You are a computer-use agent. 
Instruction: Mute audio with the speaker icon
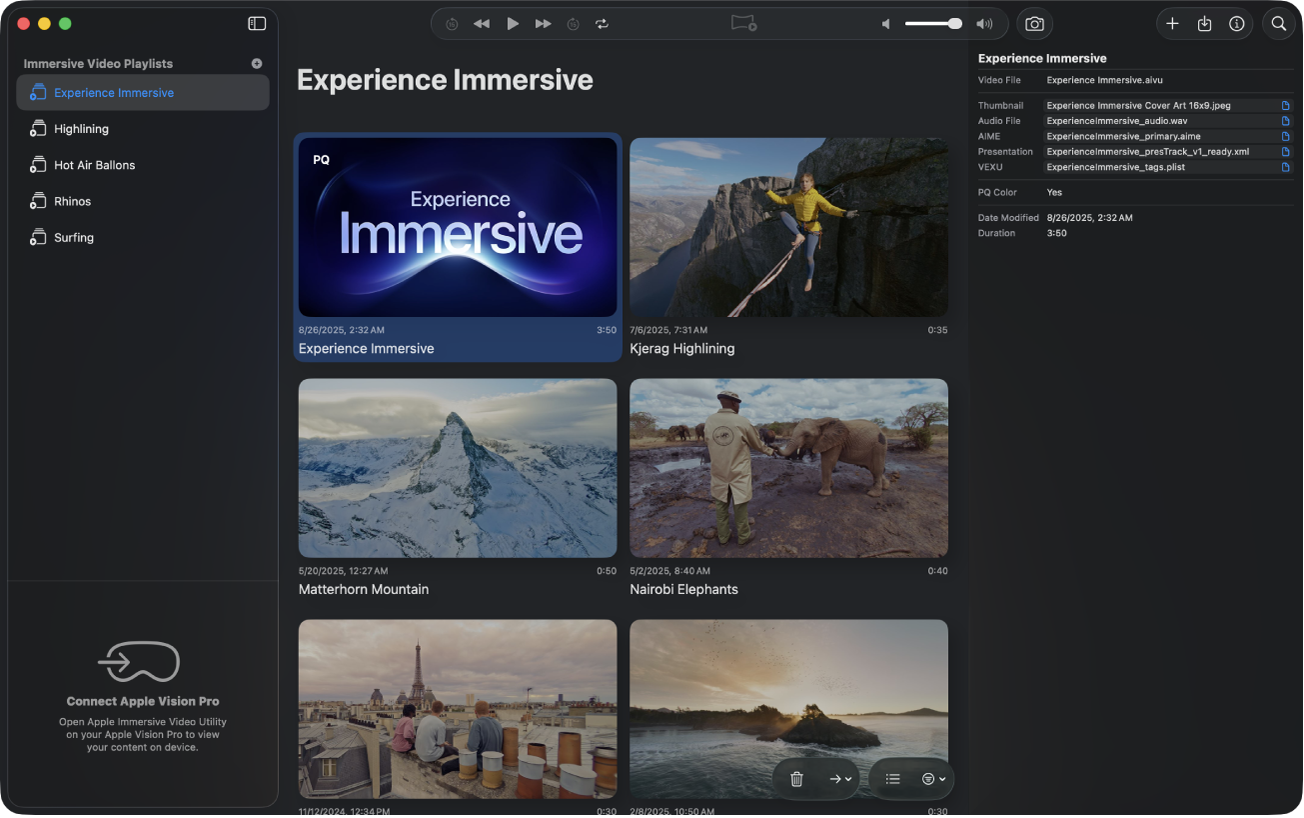[x=884, y=23]
